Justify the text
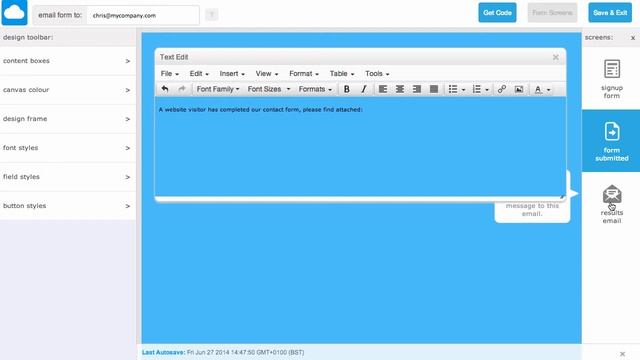Image resolution: width=640 pixels, height=360 pixels. point(434,89)
